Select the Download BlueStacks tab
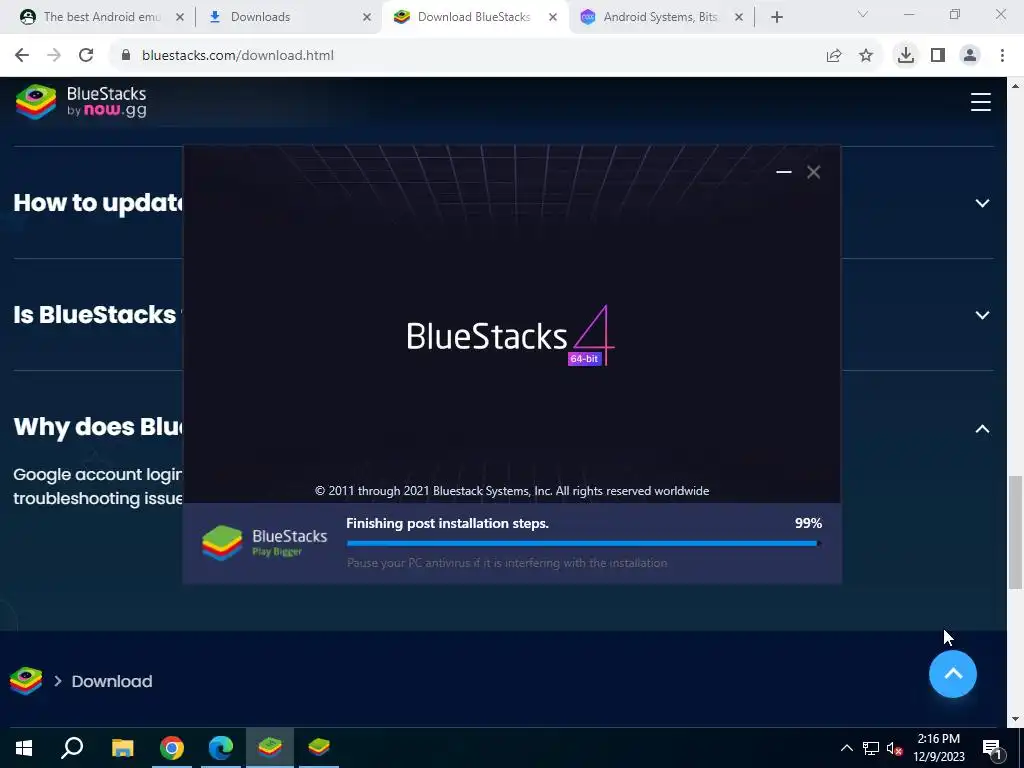 tap(473, 17)
